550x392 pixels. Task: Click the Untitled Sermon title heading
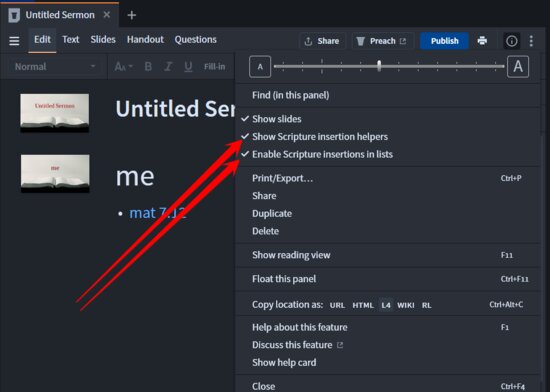click(x=175, y=109)
